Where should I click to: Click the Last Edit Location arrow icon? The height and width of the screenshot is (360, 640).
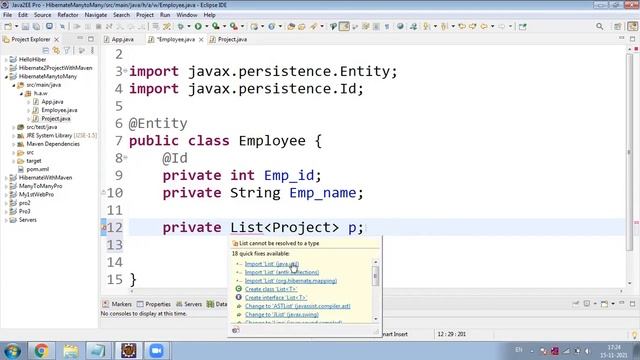tap(462, 27)
